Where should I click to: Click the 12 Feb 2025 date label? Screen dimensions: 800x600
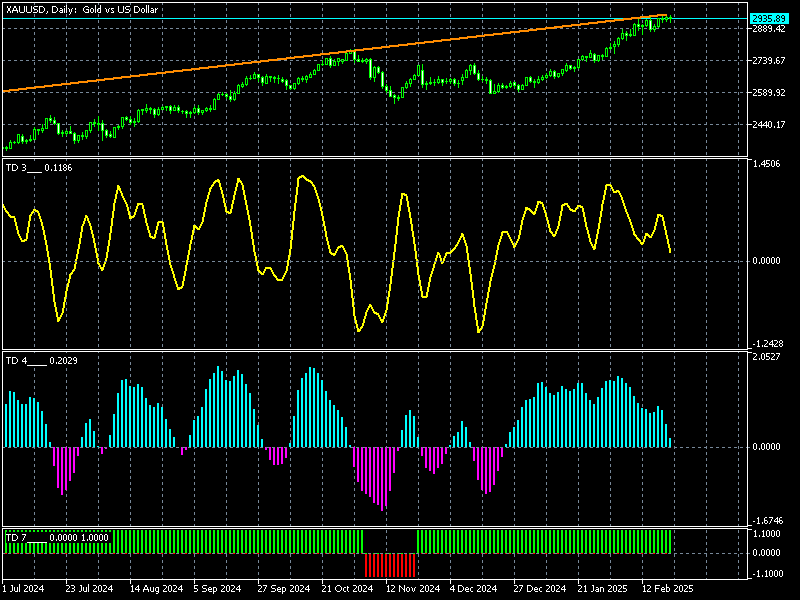(667, 589)
